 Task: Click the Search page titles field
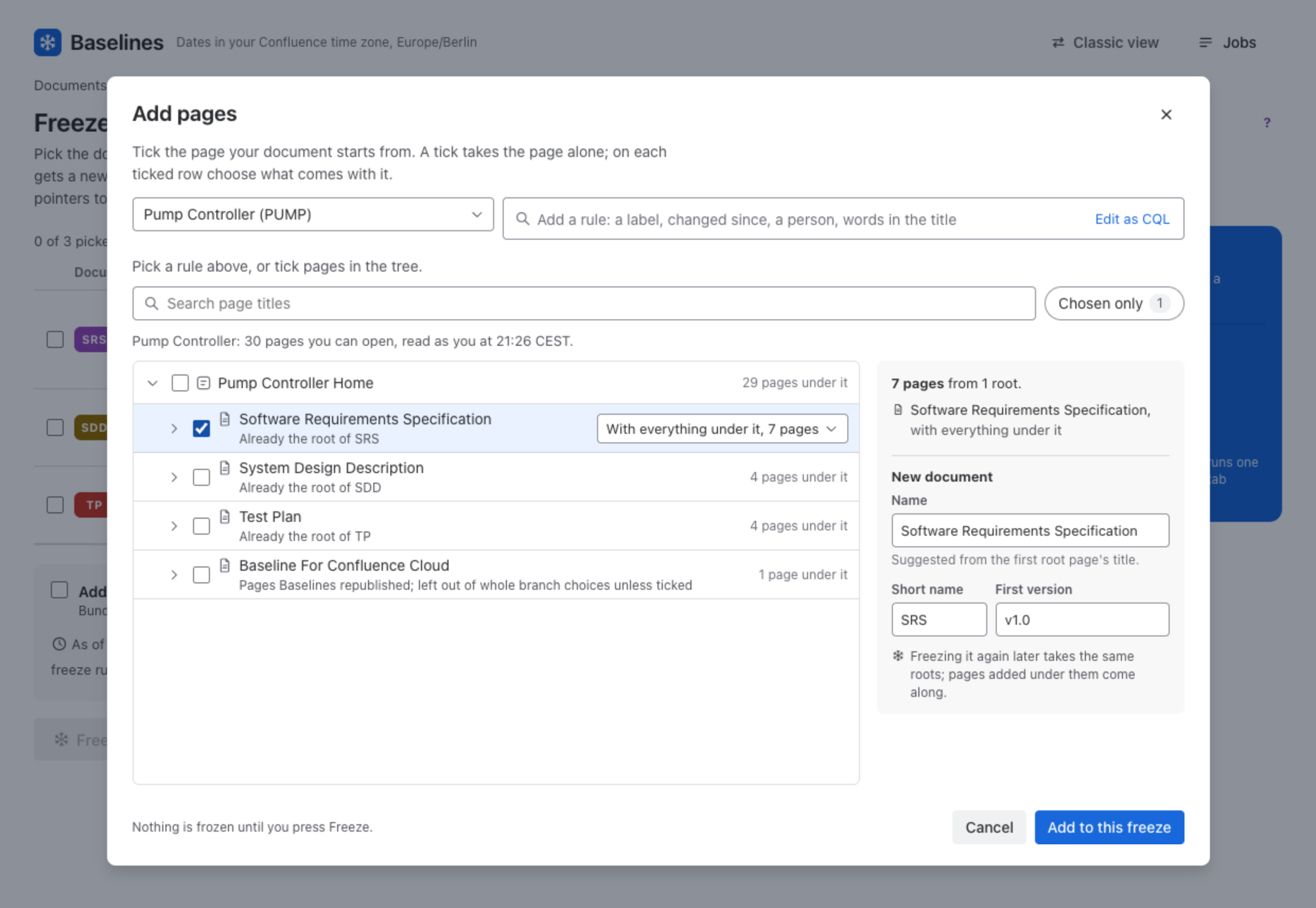(583, 303)
